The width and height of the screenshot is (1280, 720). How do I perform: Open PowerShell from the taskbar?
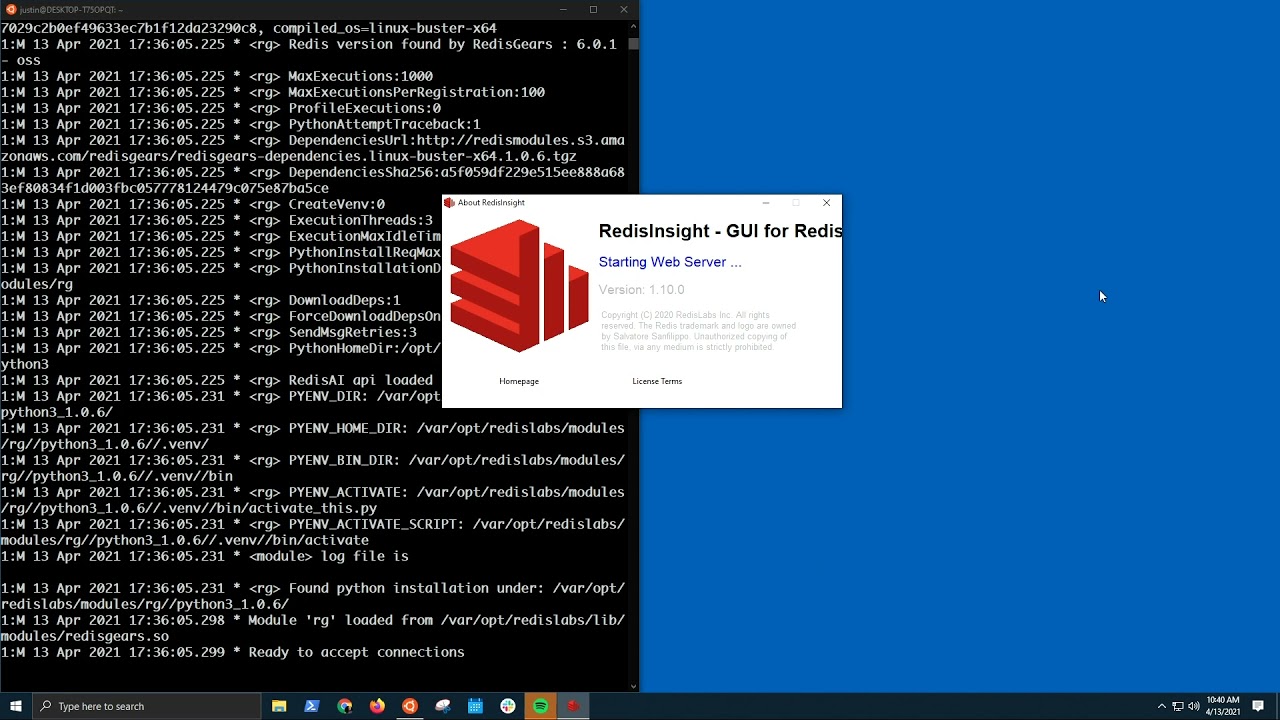[x=312, y=706]
